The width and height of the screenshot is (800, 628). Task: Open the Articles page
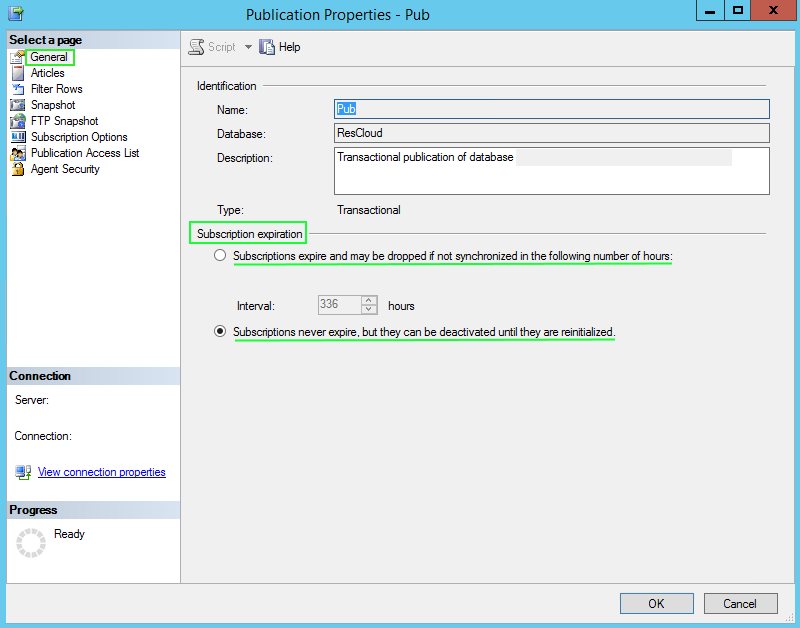point(47,73)
